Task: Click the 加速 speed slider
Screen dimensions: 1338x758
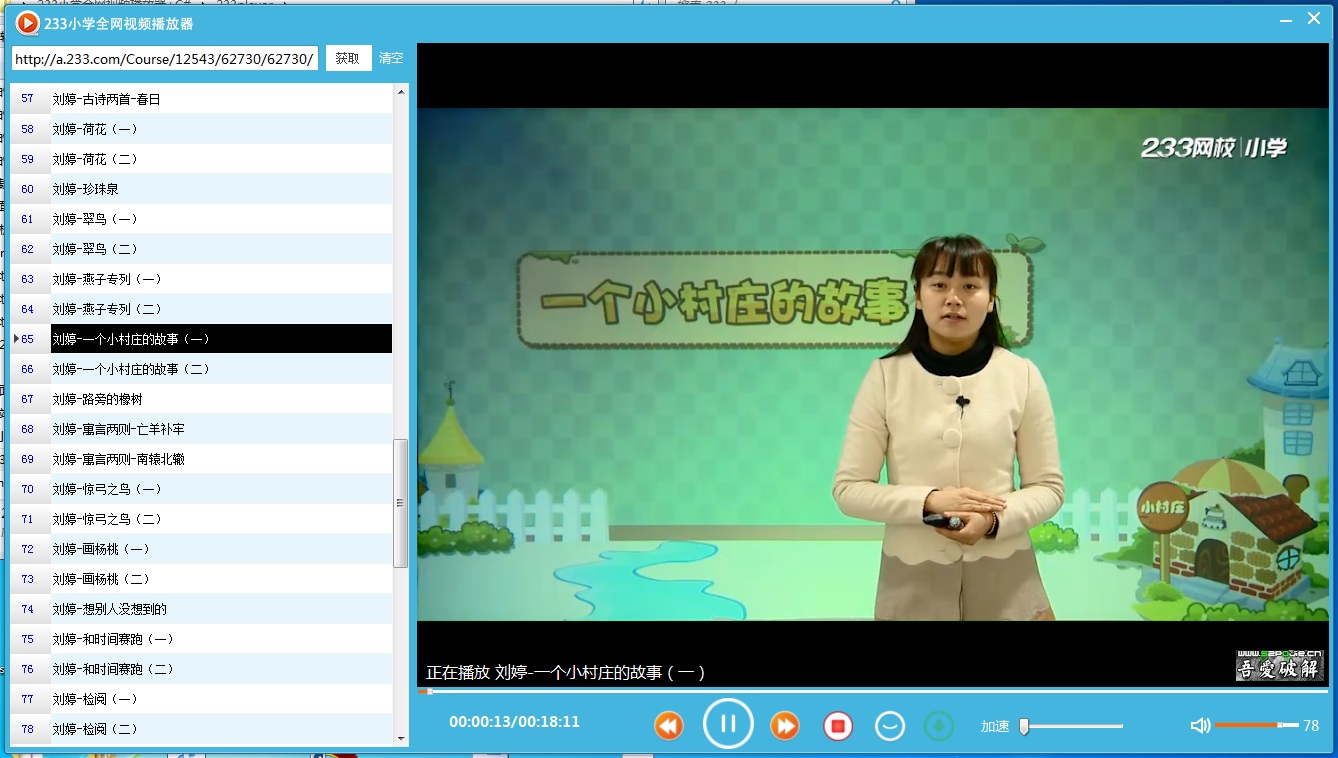Action: click(1072, 726)
